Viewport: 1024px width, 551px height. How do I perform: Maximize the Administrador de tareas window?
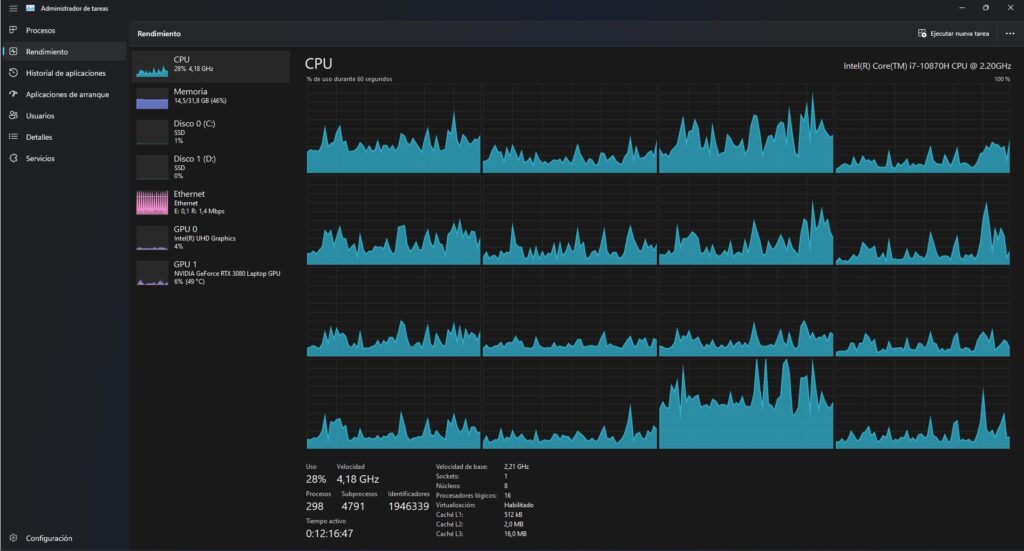point(985,8)
